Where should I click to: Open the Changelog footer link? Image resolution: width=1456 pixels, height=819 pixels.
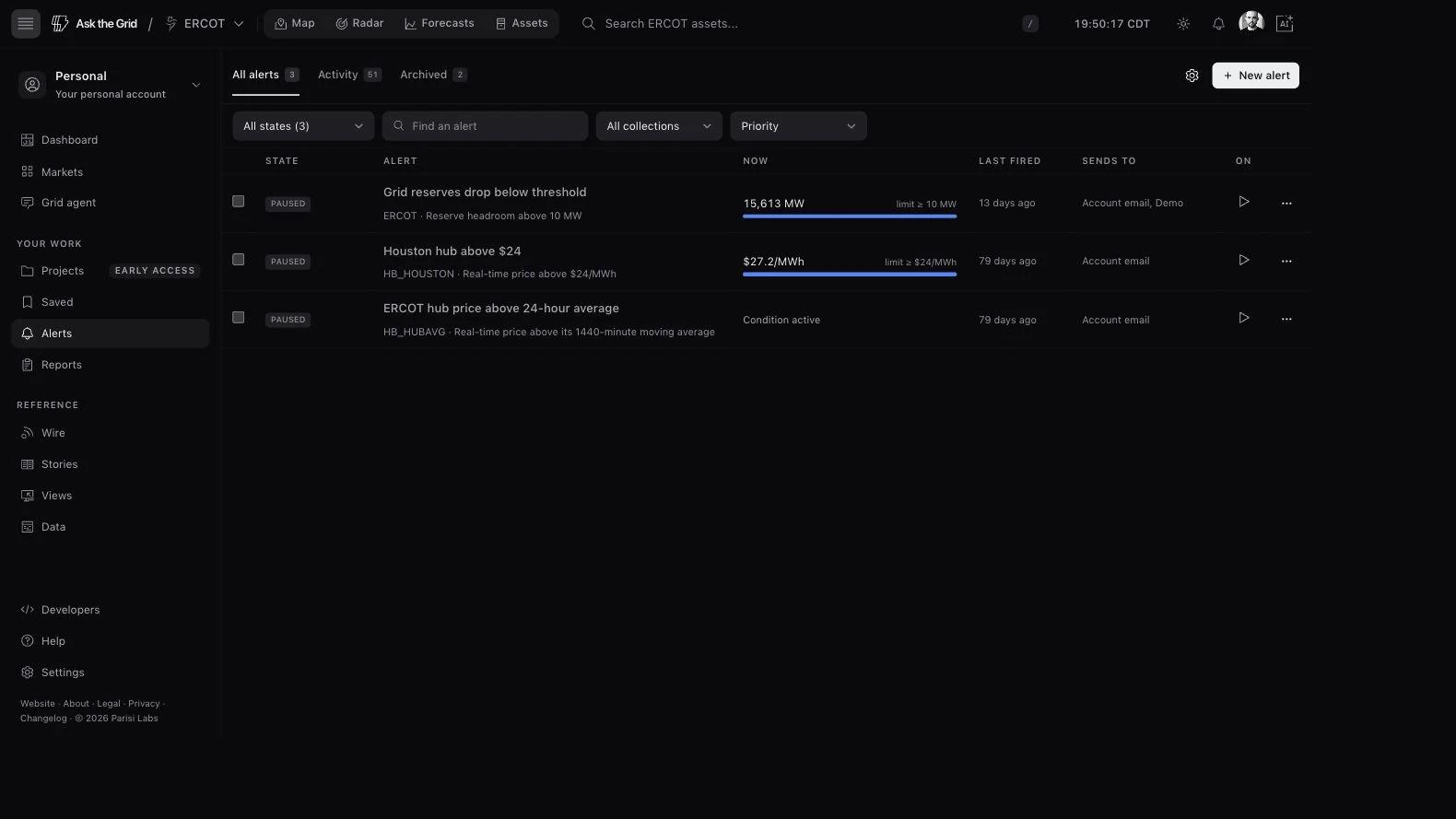click(x=43, y=719)
